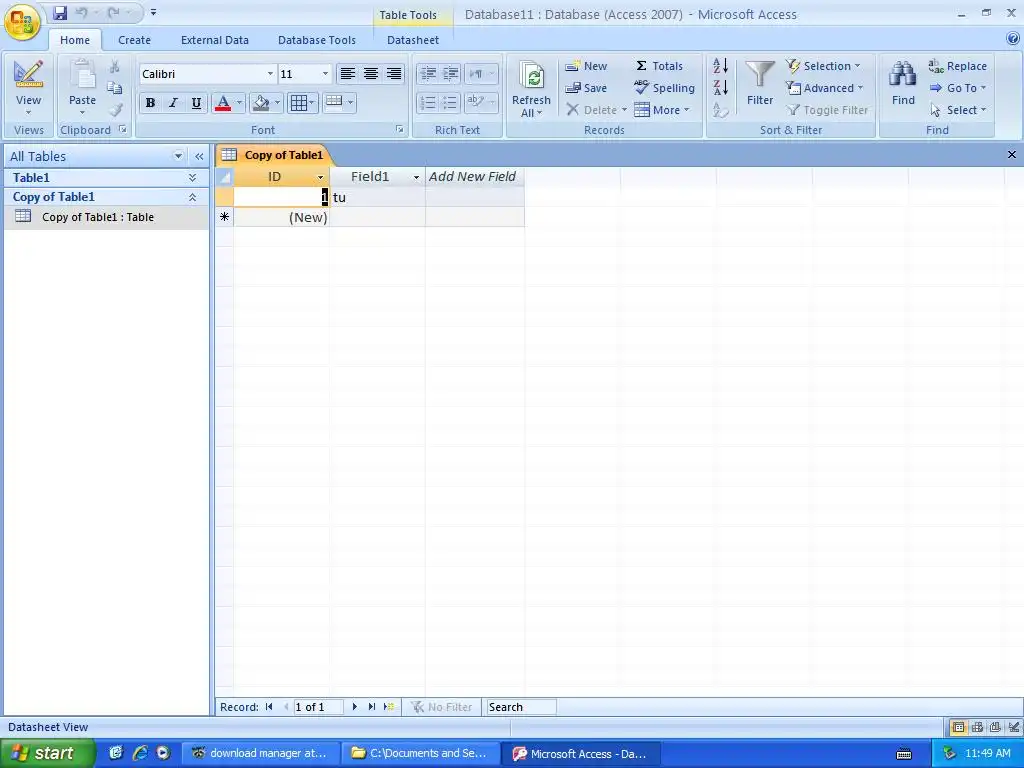Switch to the Datasheet ribbon tab

413,40
